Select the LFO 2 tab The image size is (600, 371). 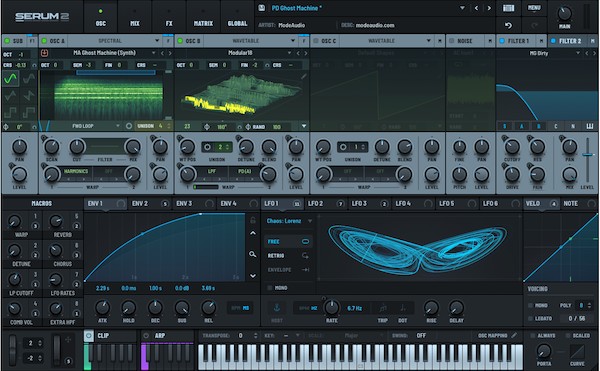(x=325, y=203)
